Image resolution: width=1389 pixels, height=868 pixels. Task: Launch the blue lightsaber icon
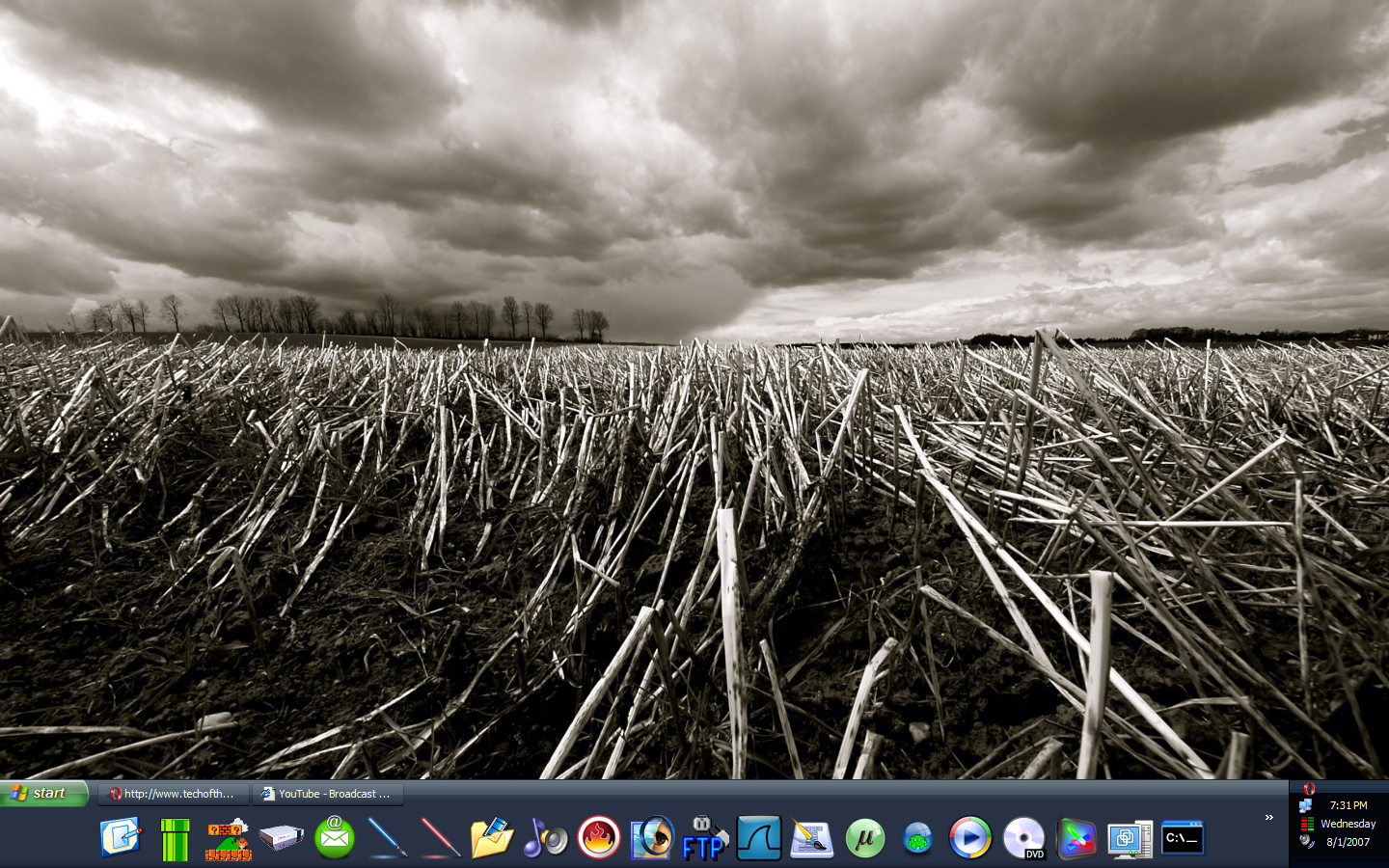(x=387, y=837)
